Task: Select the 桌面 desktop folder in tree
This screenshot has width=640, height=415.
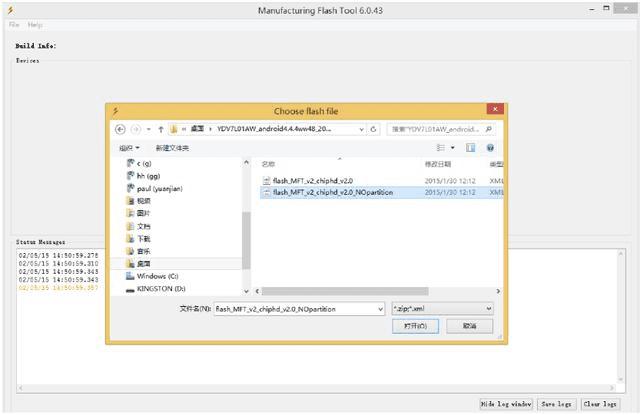Action: pyautogui.click(x=139, y=264)
